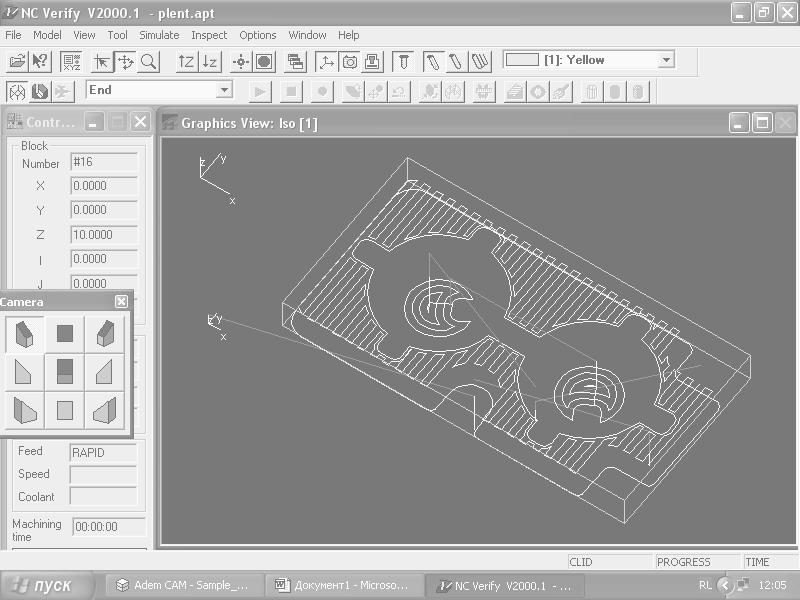Close the Control panel window
The image size is (800, 600).
tap(140, 122)
